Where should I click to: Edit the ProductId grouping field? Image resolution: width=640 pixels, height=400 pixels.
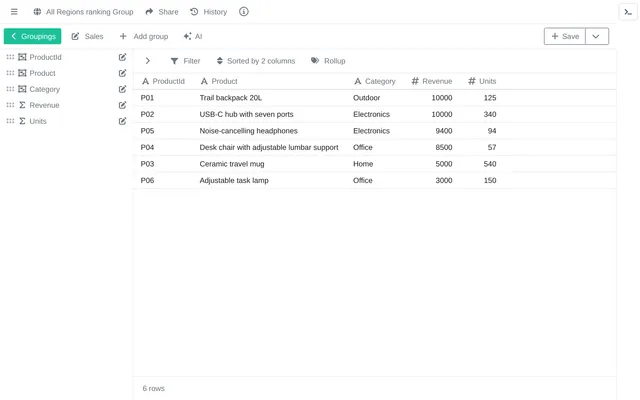(122, 57)
